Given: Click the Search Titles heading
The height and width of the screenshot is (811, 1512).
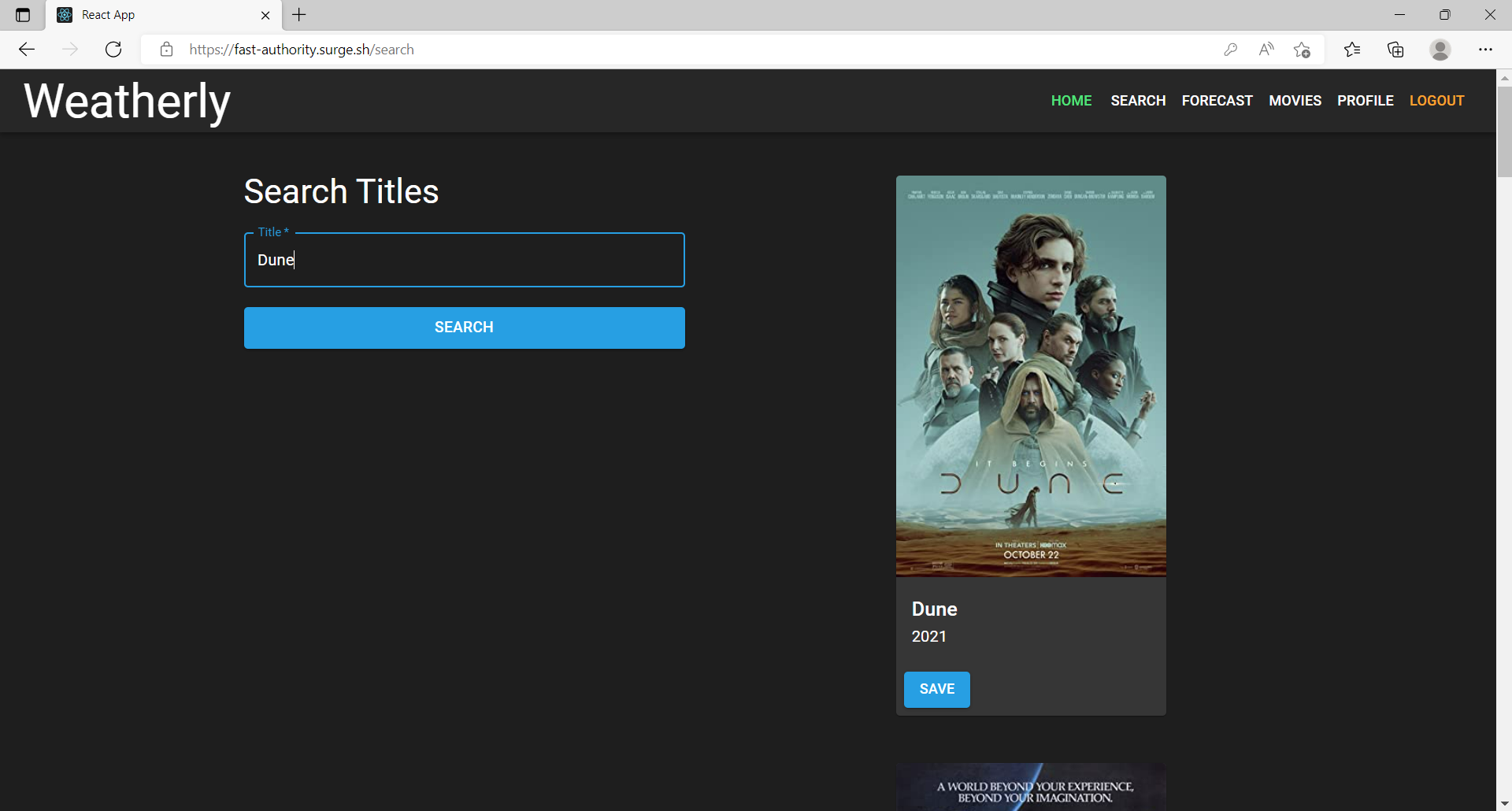Looking at the screenshot, I should [341, 191].
